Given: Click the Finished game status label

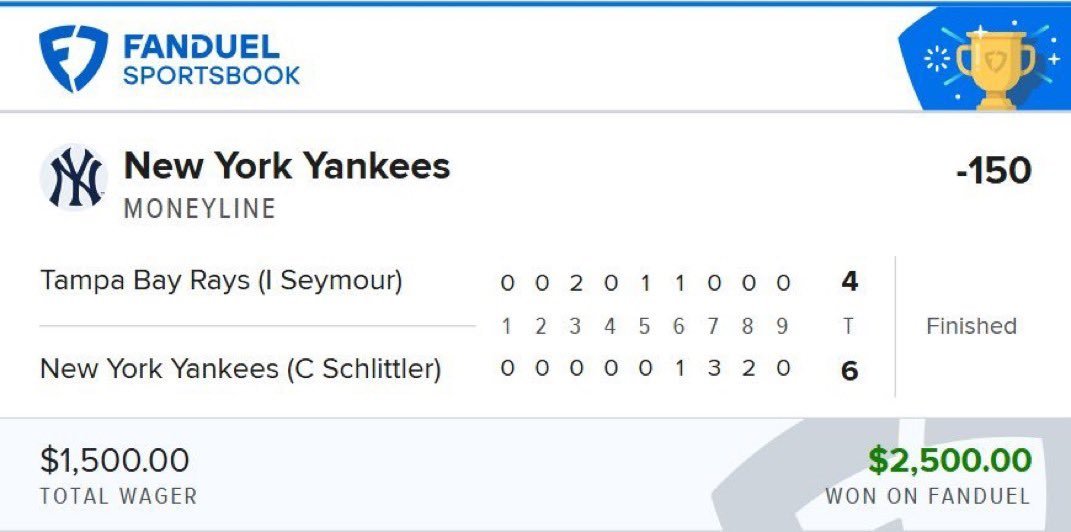Looking at the screenshot, I should tap(971, 326).
